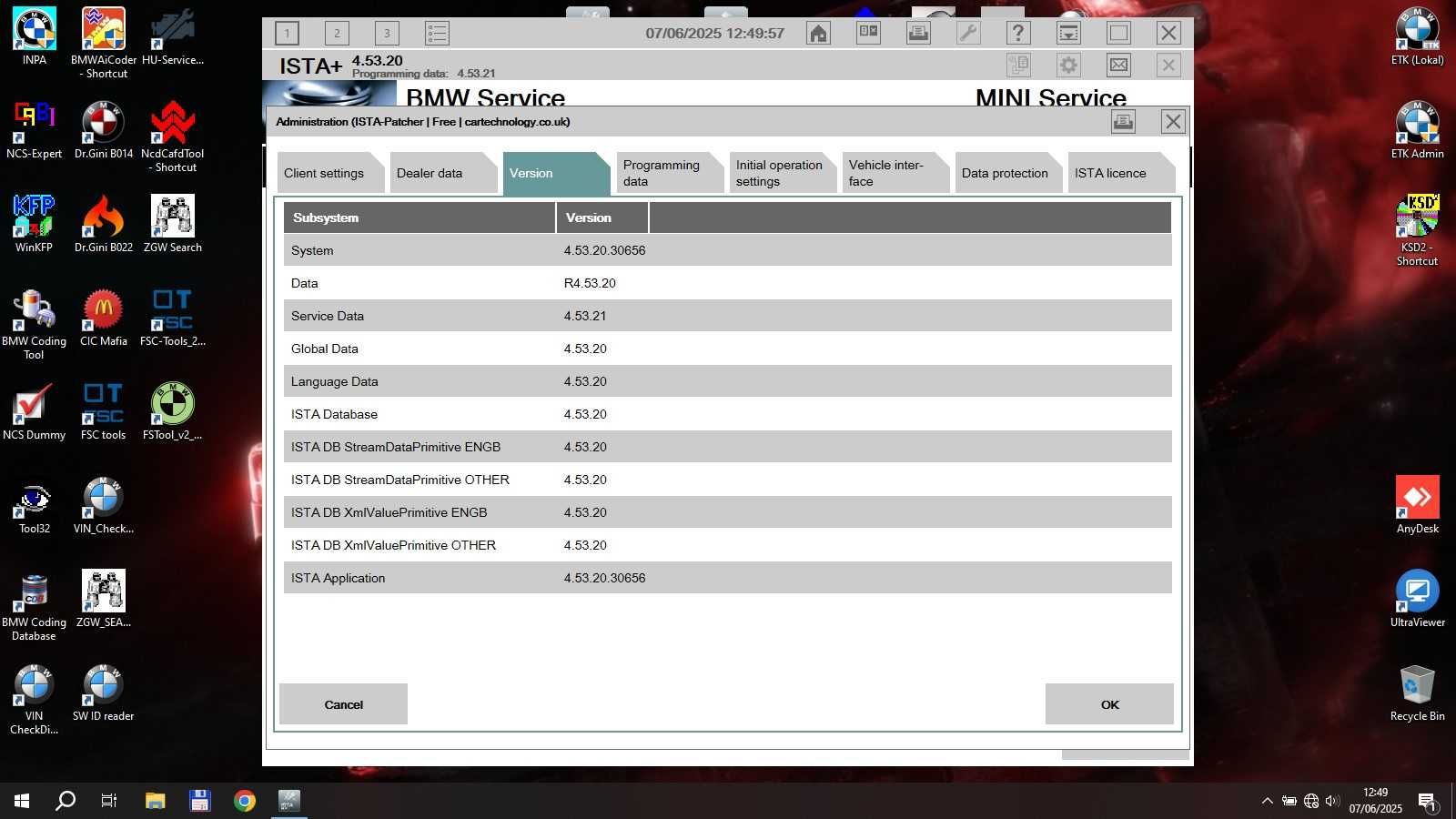
Task: Switch to the Client settings tab
Action: pos(331,173)
